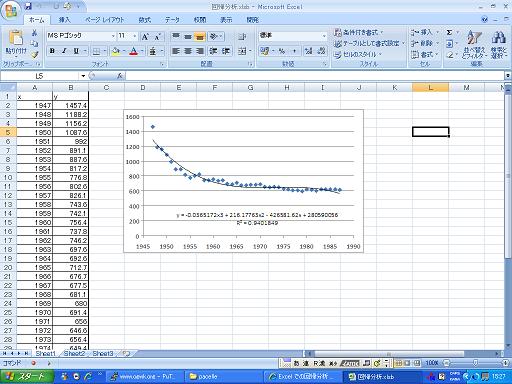This screenshot has width=512, height=384.
Task: Open the Insert ribbon tab
Action: point(64,20)
